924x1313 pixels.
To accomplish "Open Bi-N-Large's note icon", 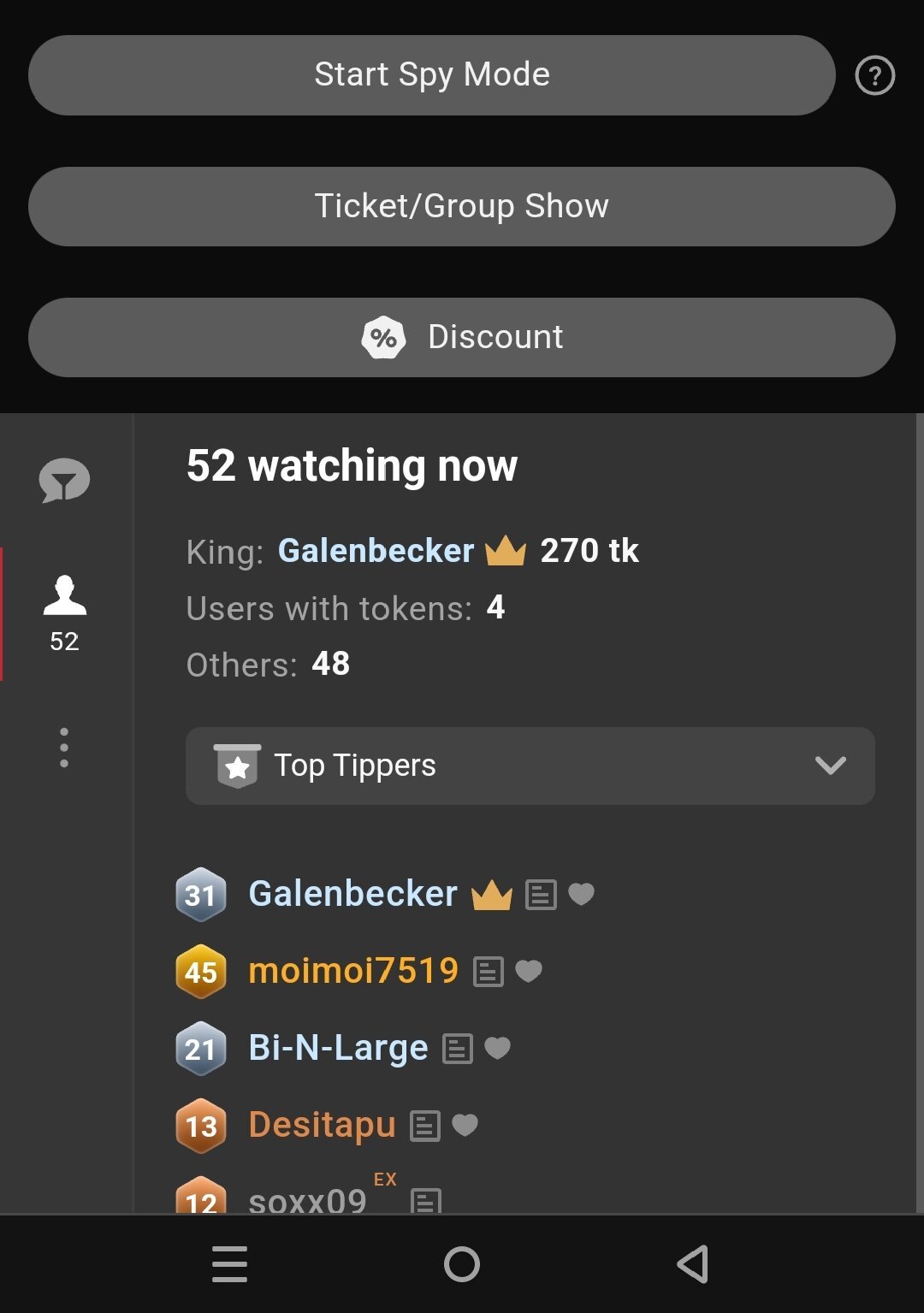I will coord(458,1049).
